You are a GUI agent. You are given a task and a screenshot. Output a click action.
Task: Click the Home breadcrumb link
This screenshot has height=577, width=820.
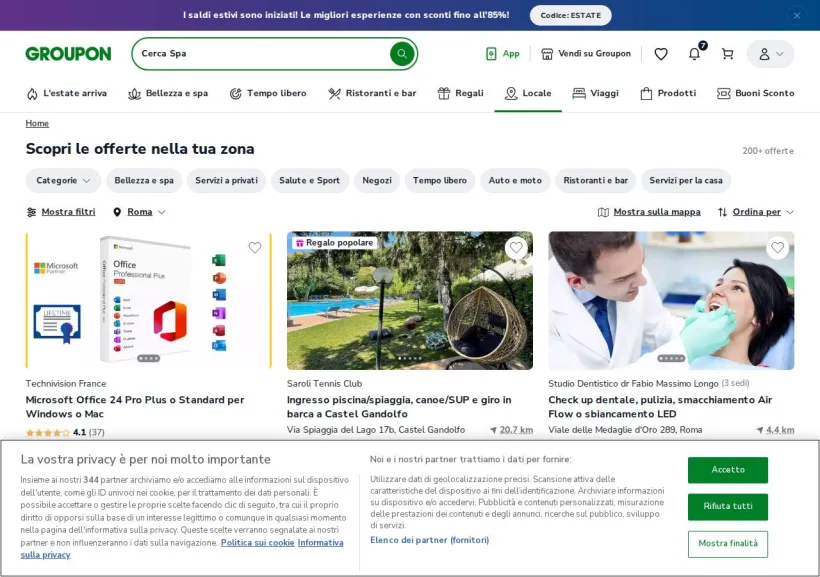click(37, 123)
